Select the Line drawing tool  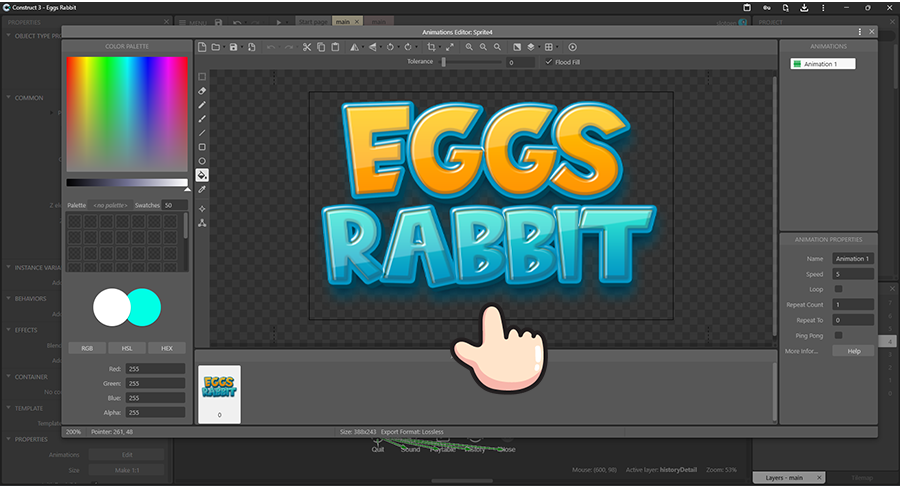click(x=202, y=132)
